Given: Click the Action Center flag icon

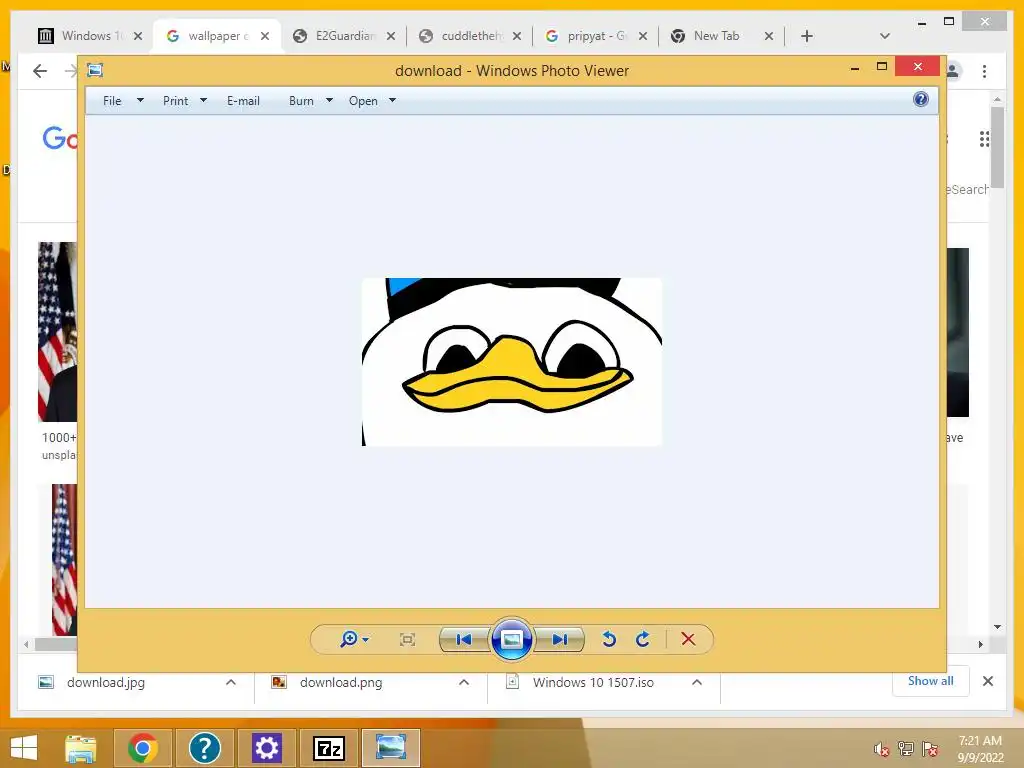Looking at the screenshot, I should pos(930,749).
